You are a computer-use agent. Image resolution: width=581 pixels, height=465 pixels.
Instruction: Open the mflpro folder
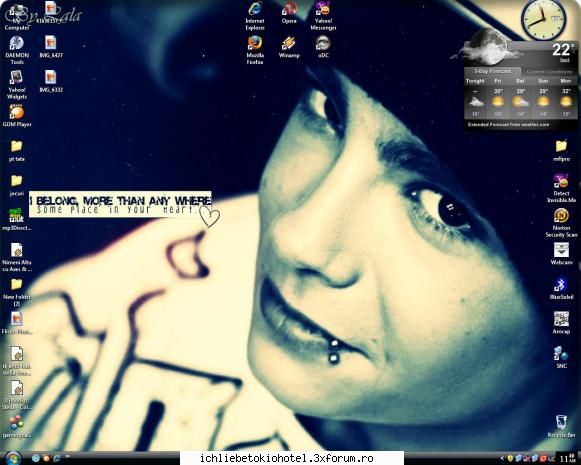[561, 150]
